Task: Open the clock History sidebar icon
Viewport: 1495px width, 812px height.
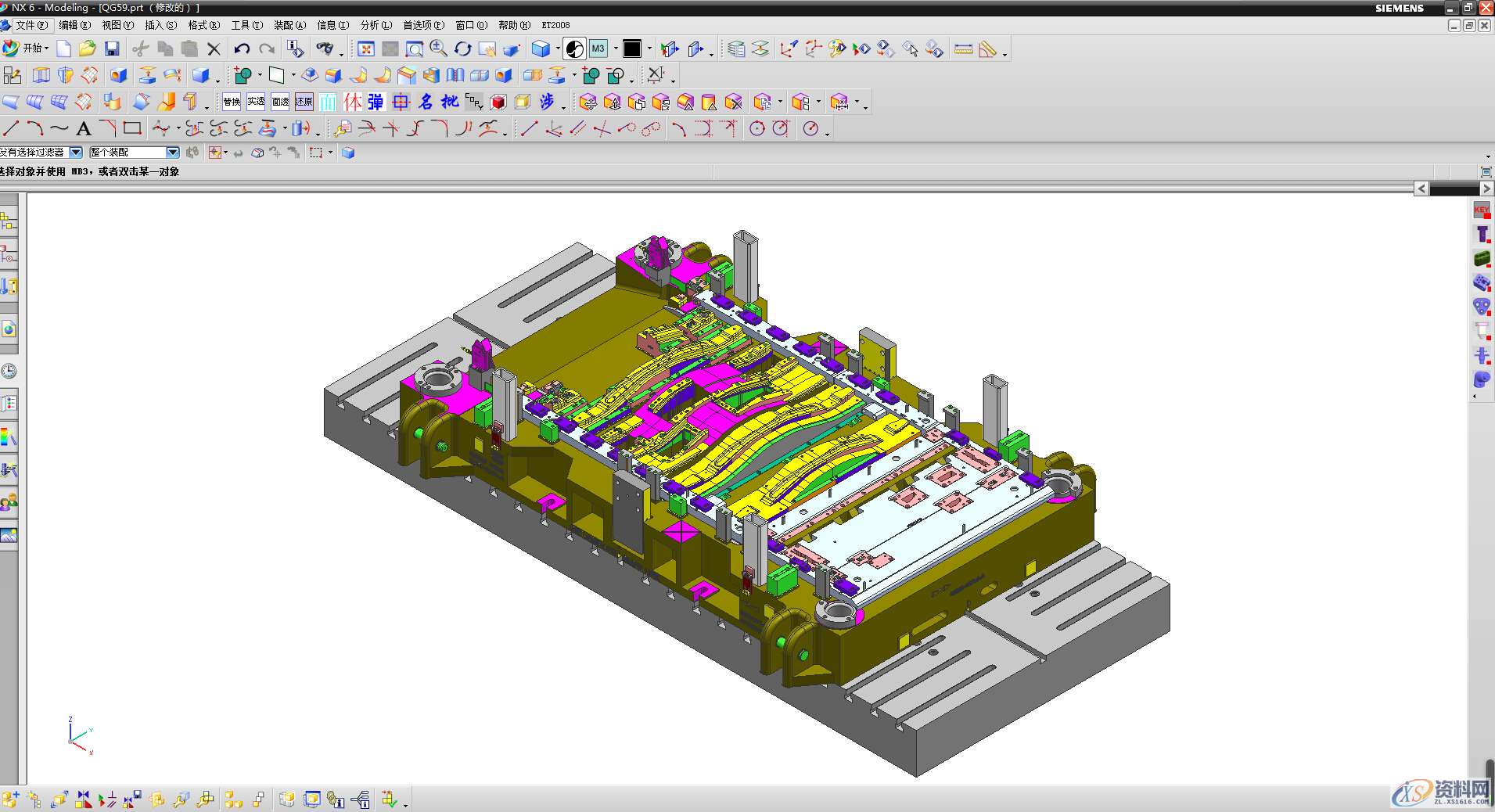Action: [9, 371]
